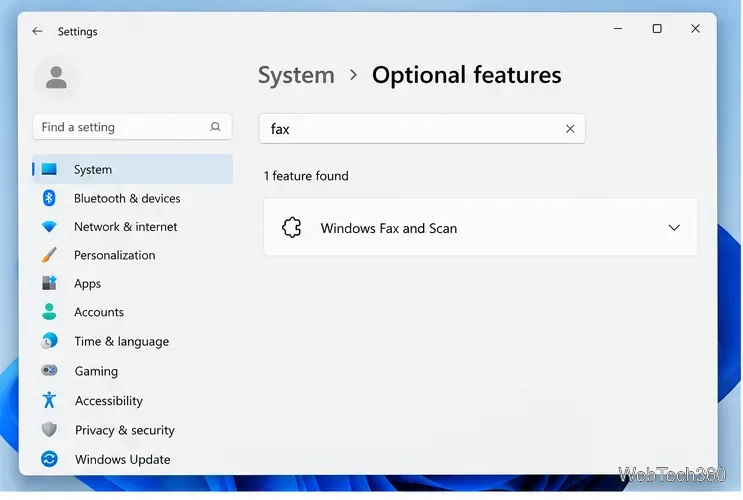Click the Windows Fax and Scan puzzle icon
This screenshot has width=743, height=500.
291,227
